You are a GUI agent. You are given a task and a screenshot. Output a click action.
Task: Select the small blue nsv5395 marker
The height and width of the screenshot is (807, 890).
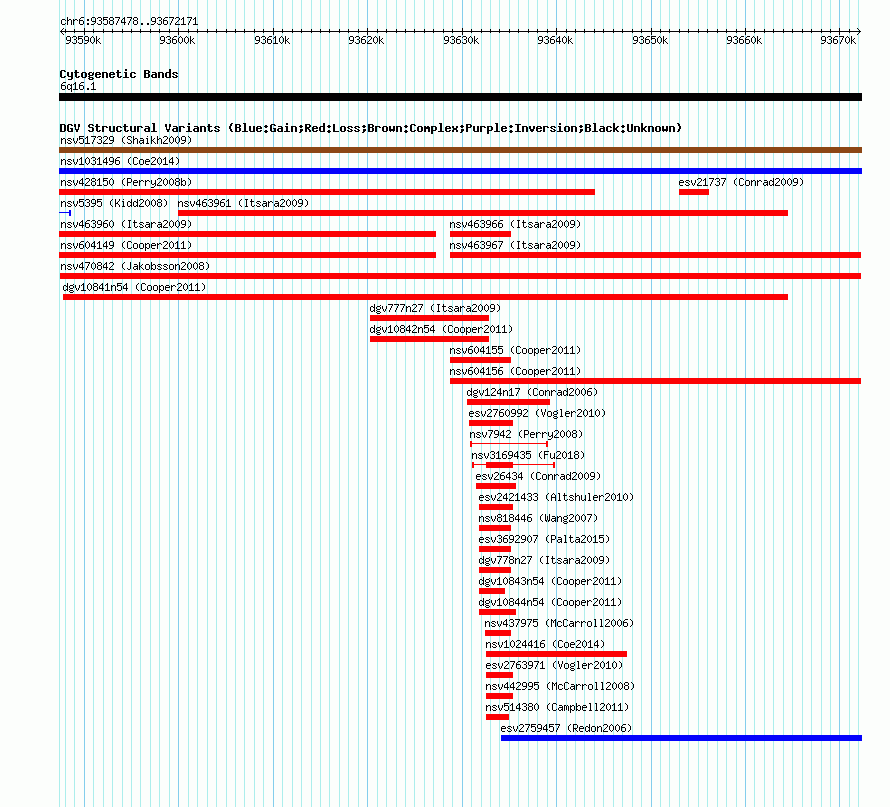[x=65, y=213]
